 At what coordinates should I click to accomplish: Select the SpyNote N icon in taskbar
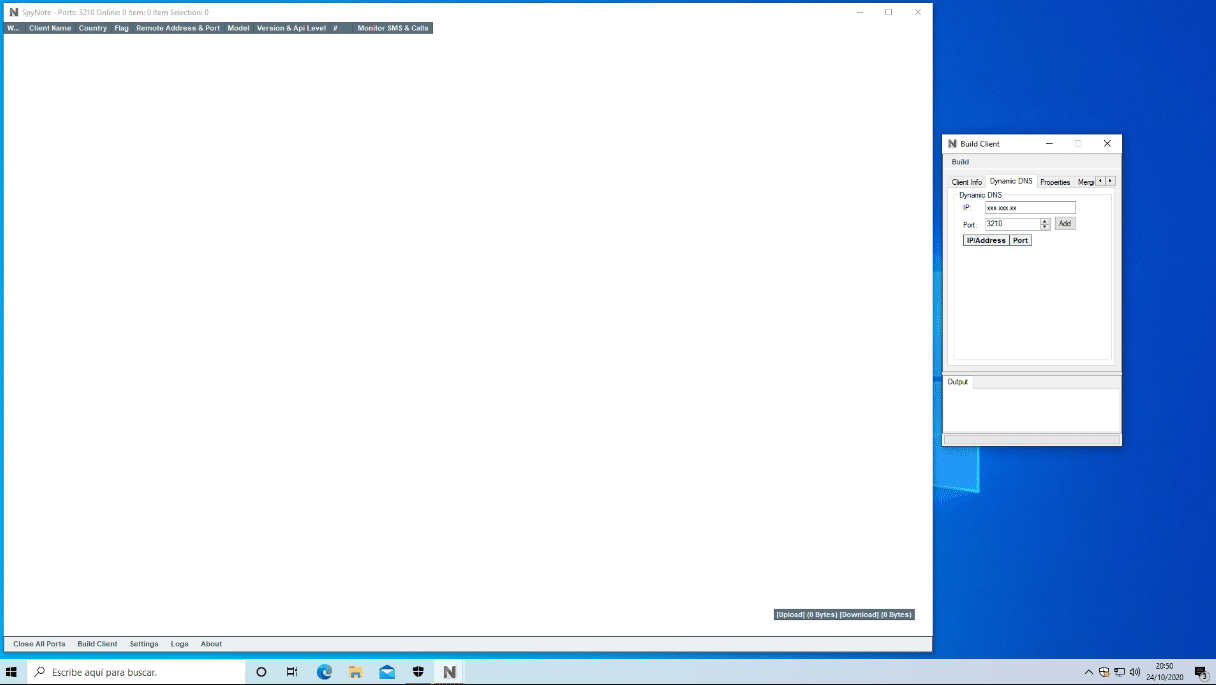[450, 672]
